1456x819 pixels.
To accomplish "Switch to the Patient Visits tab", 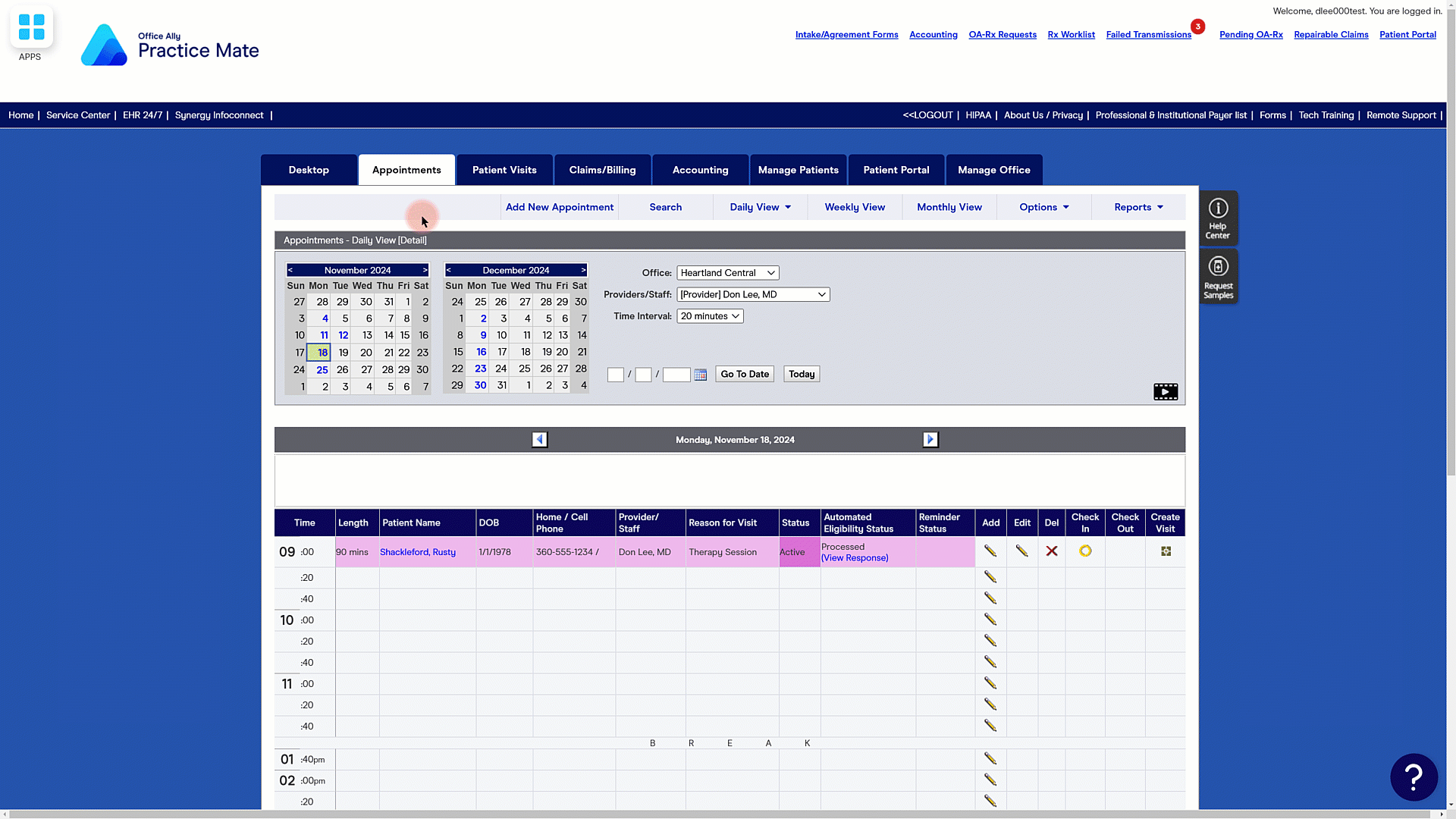I will tap(504, 170).
